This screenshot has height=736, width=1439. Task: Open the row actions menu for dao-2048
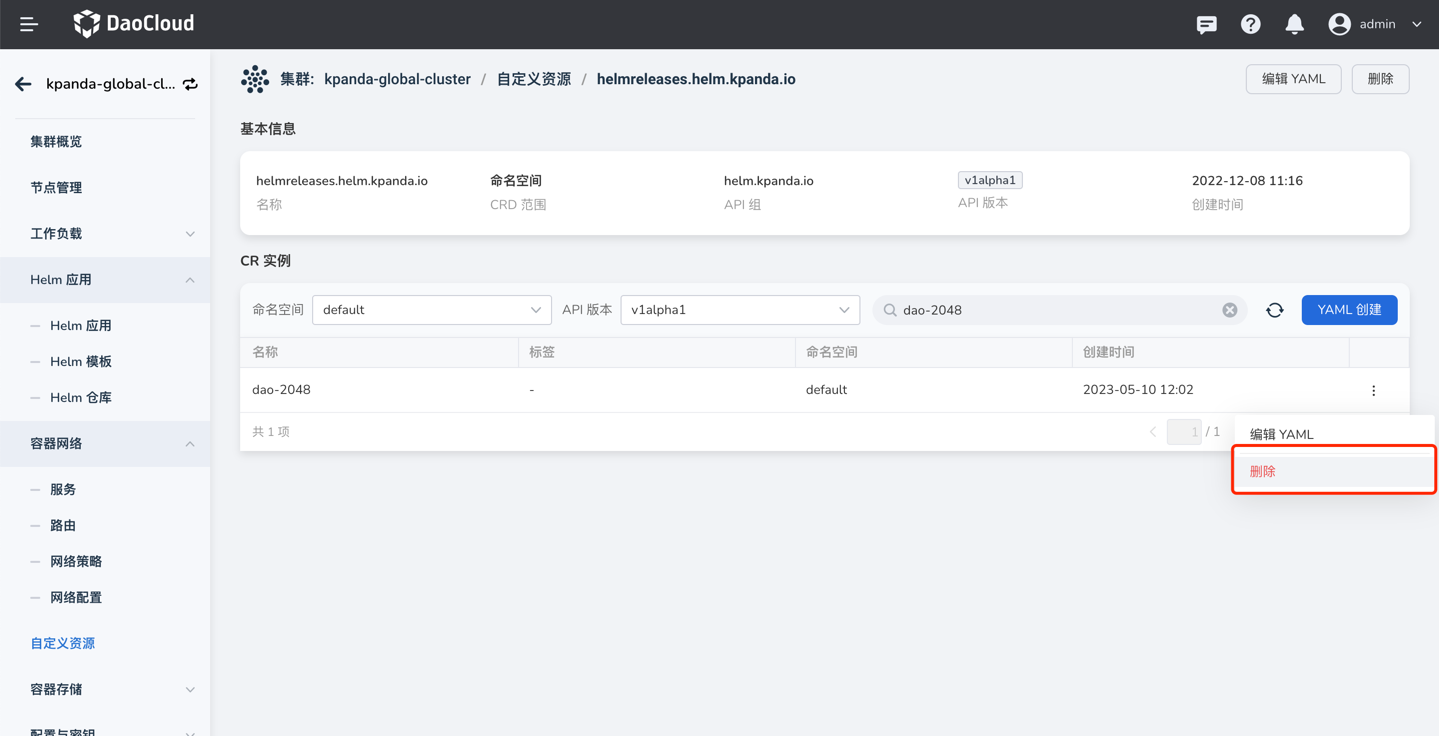pyautogui.click(x=1374, y=390)
